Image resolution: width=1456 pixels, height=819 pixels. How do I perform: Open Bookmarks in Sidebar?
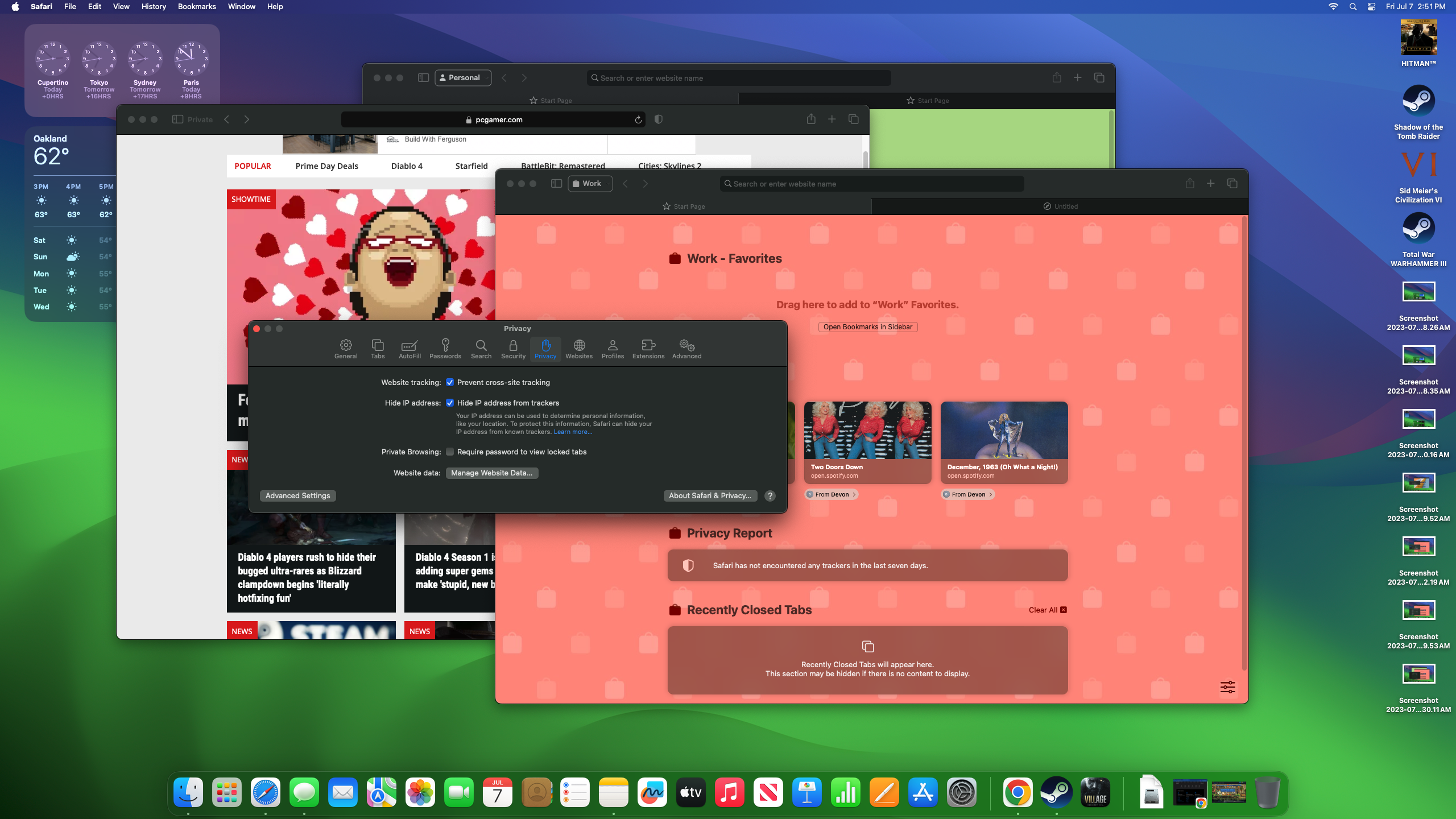point(867,326)
